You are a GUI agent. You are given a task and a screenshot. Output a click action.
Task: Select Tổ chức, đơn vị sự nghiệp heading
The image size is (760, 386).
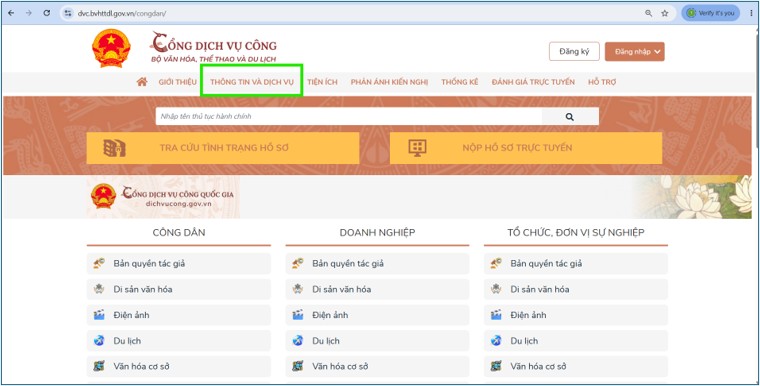[576, 232]
